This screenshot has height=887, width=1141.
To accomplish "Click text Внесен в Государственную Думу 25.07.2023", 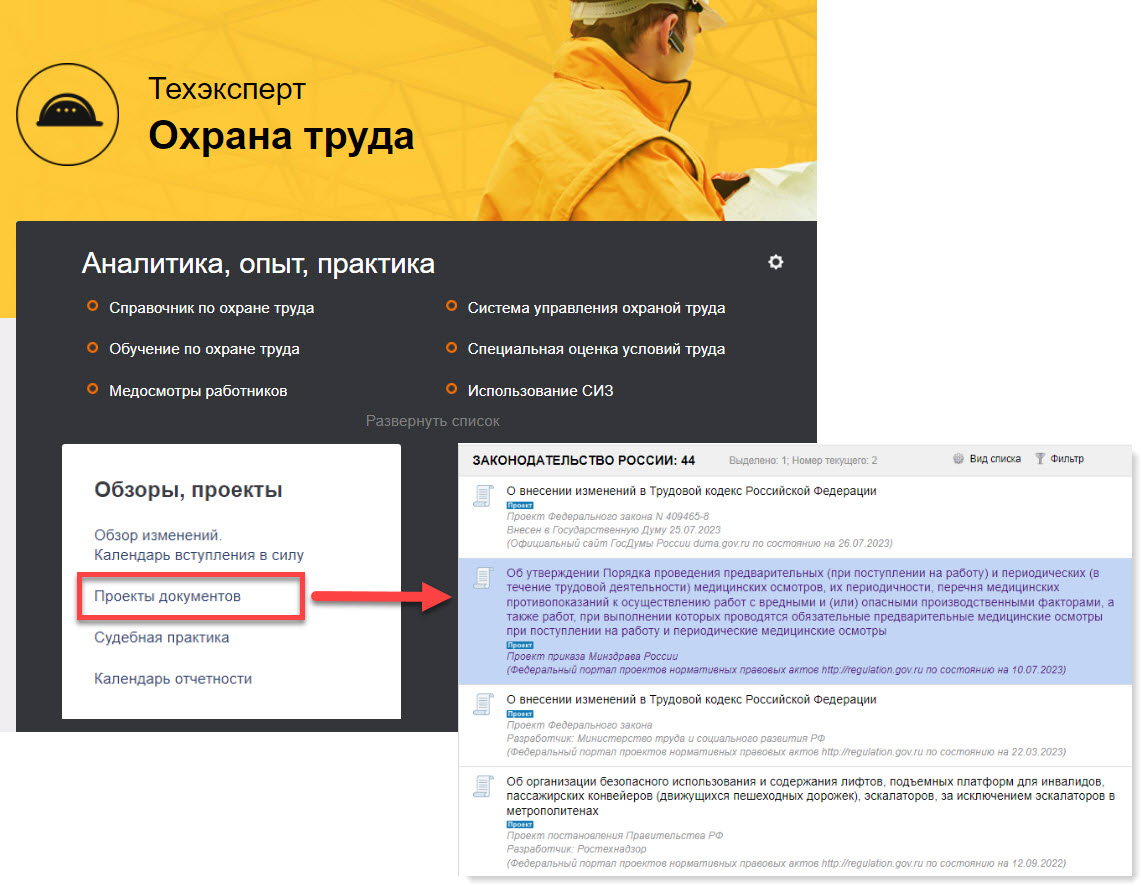I will click(613, 530).
